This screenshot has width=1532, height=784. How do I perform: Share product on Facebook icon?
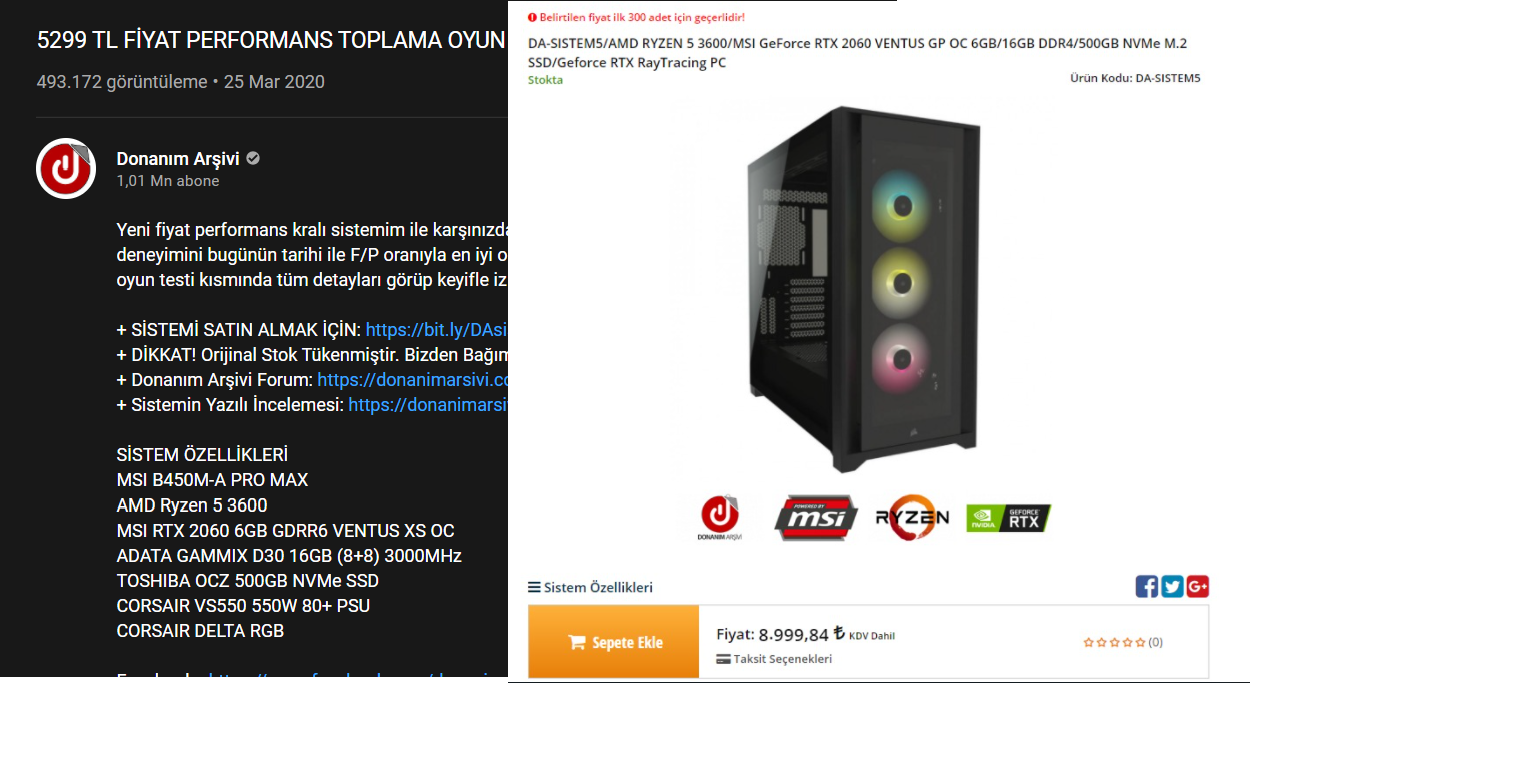click(1147, 587)
